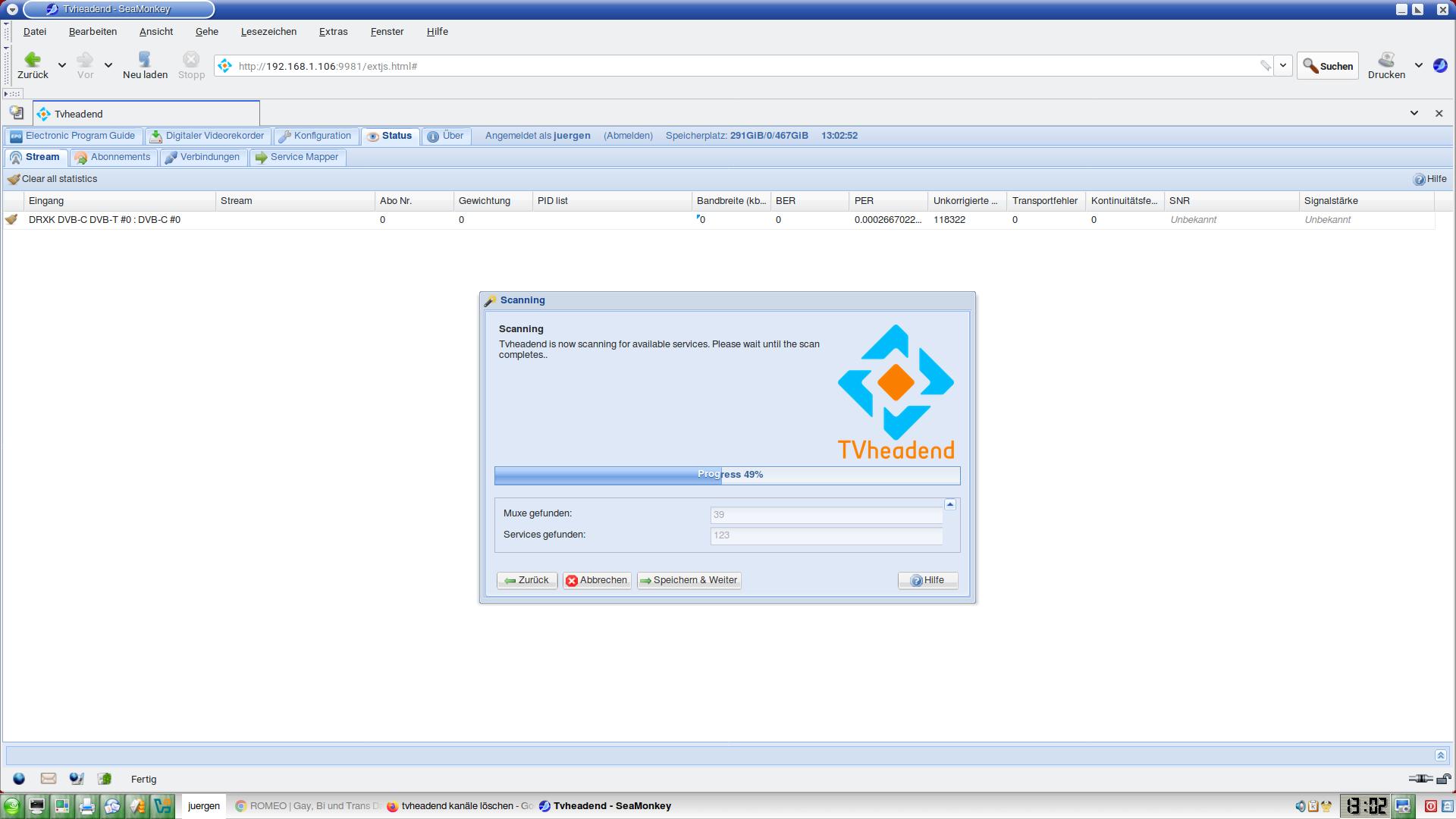Screen dimensions: 1456x819
Task: Open the URL history dropdown arrow
Action: point(1283,66)
